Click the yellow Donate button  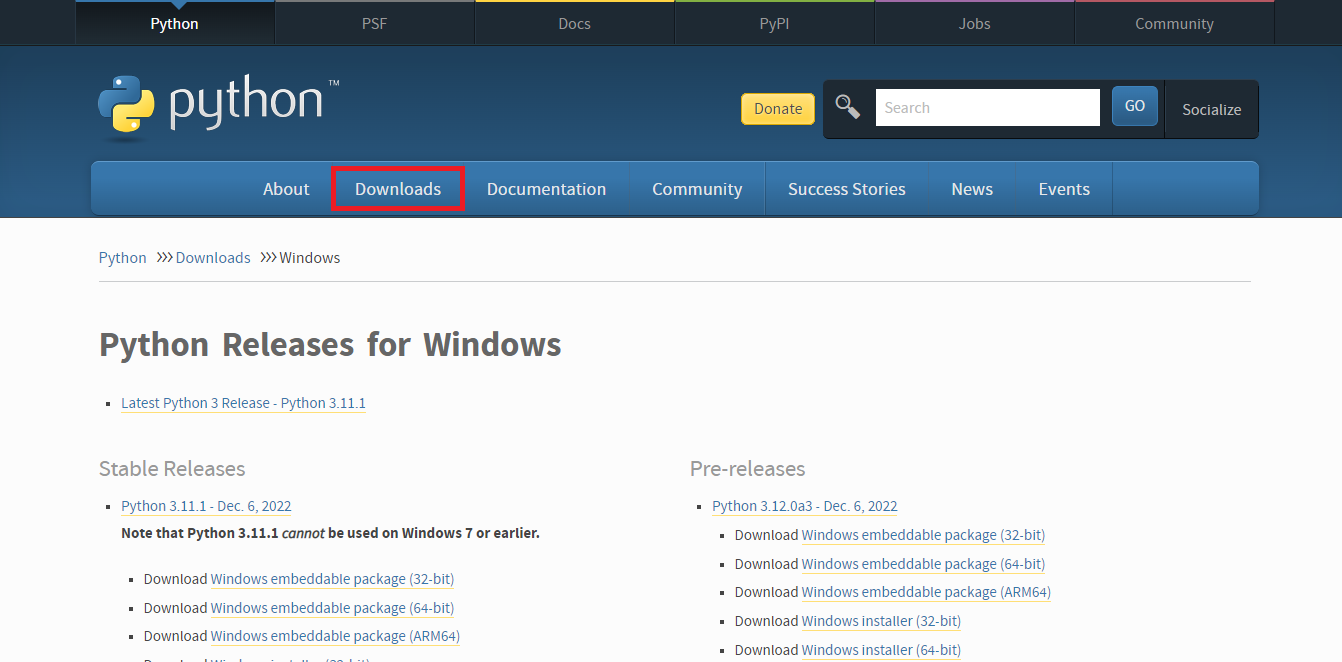click(x=778, y=109)
